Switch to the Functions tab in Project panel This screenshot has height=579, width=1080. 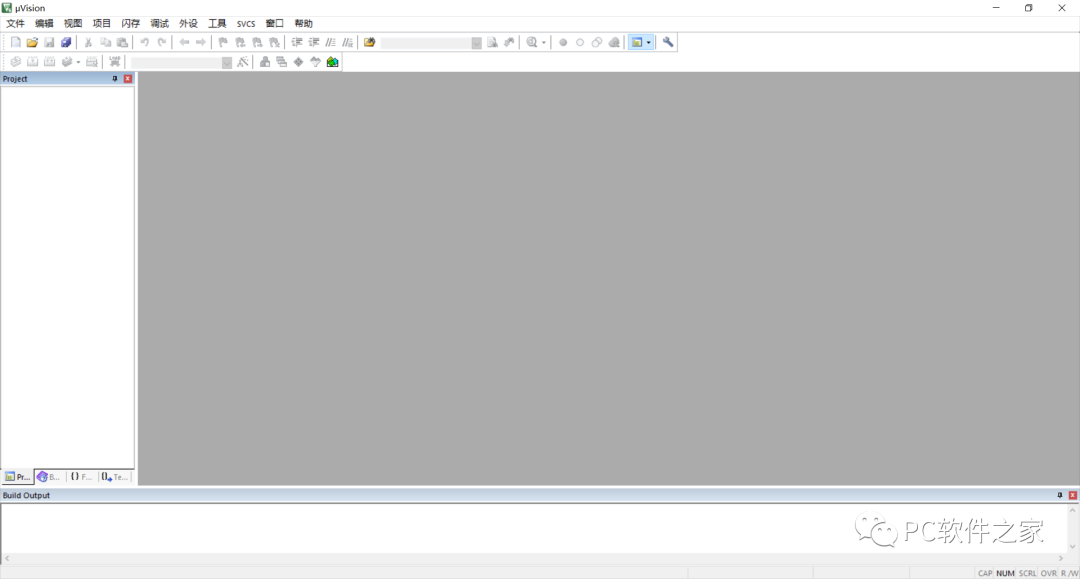click(x=81, y=476)
